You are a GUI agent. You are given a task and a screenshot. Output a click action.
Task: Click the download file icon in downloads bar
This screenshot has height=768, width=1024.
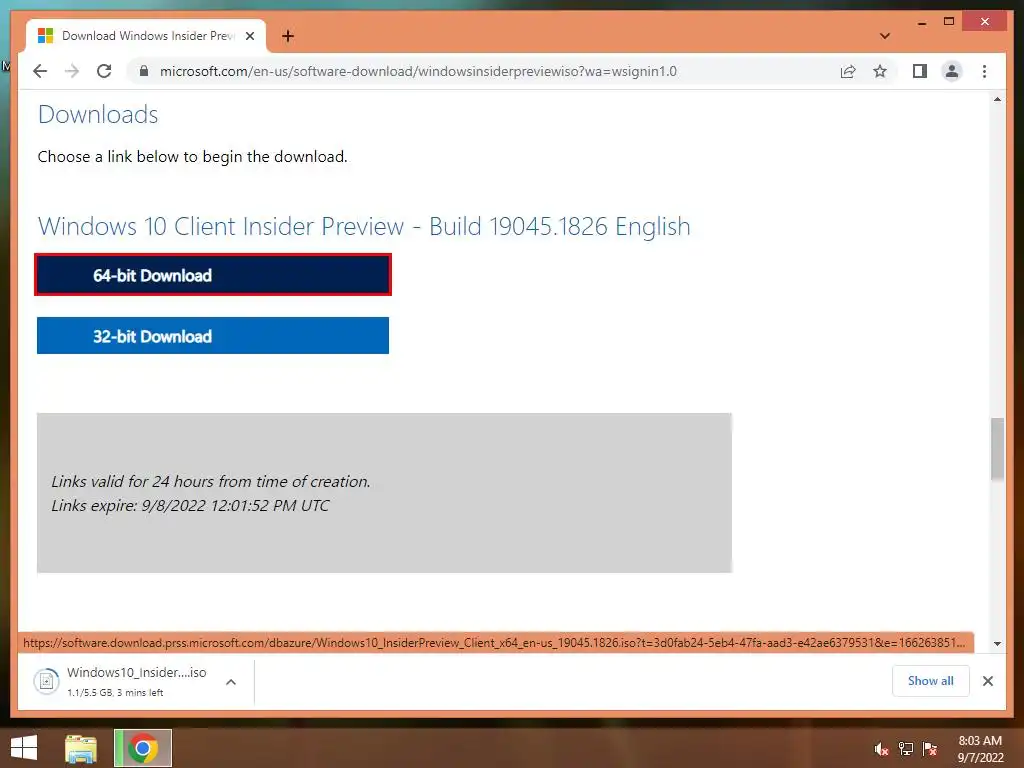point(46,682)
